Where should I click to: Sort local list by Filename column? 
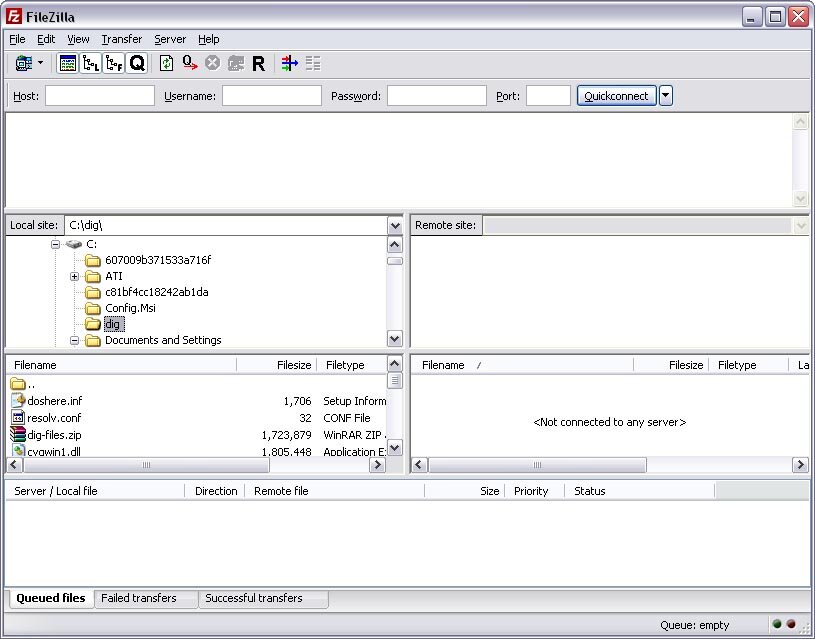point(121,365)
